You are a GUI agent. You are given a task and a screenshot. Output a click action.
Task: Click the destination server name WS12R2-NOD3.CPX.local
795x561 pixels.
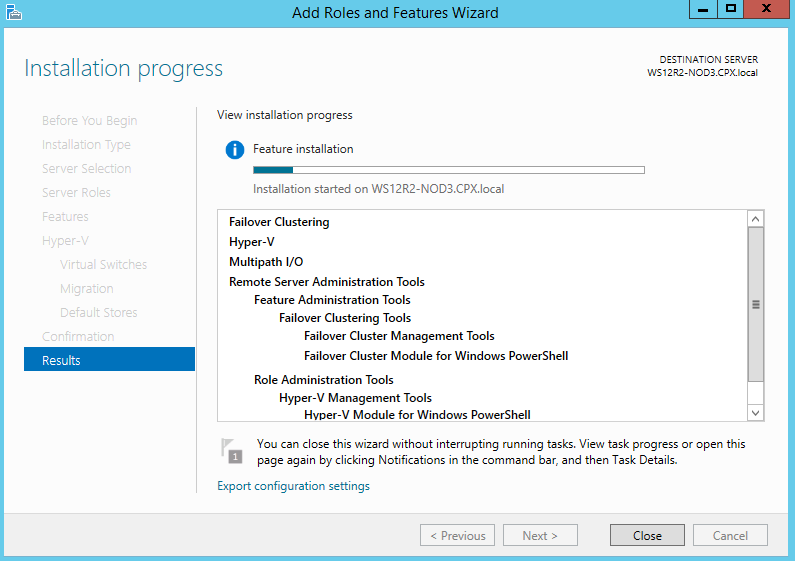[702, 73]
